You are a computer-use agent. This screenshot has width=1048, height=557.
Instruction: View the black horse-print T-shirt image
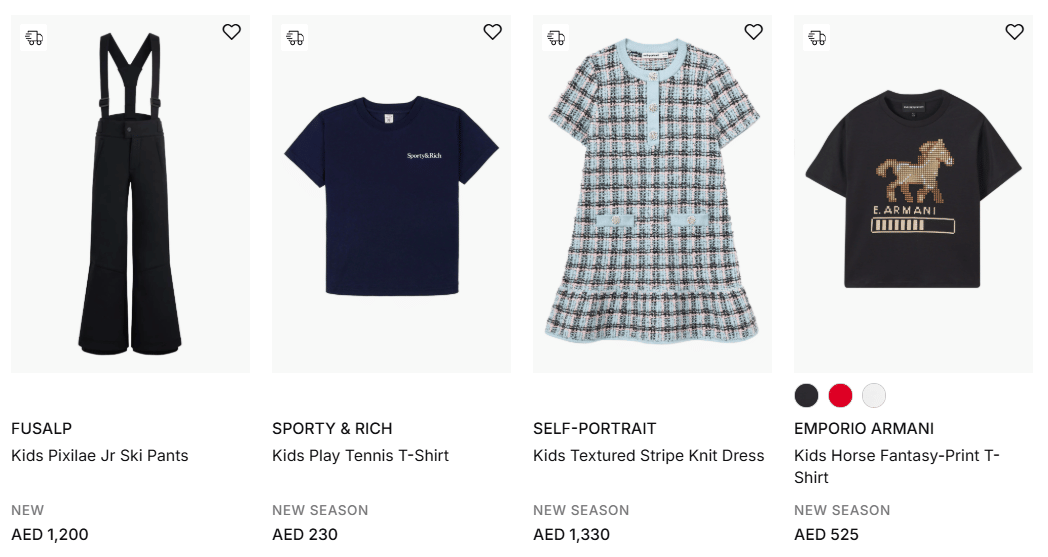tap(913, 190)
